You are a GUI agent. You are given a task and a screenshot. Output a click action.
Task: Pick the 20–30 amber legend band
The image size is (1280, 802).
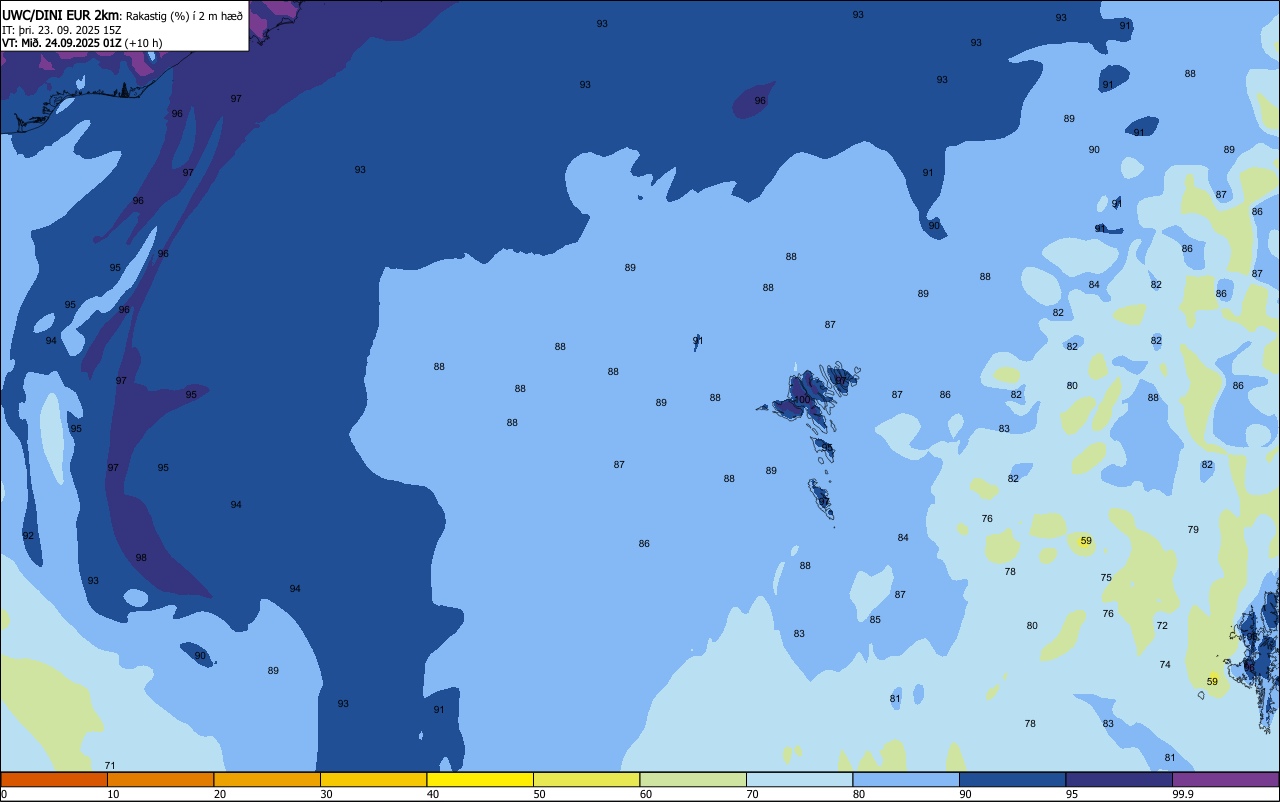click(x=267, y=779)
